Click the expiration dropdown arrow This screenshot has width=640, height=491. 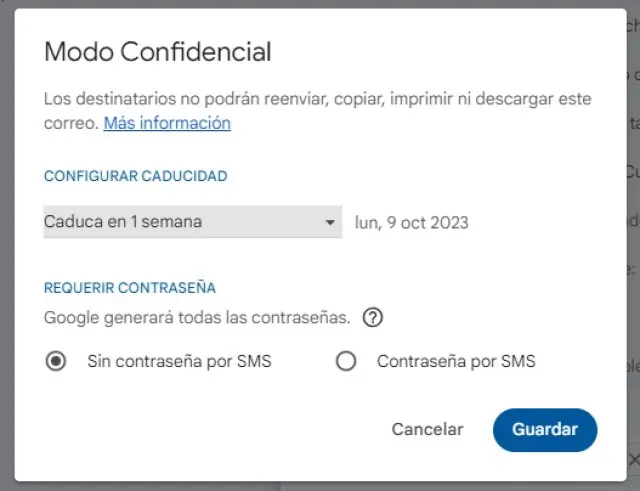(x=331, y=222)
